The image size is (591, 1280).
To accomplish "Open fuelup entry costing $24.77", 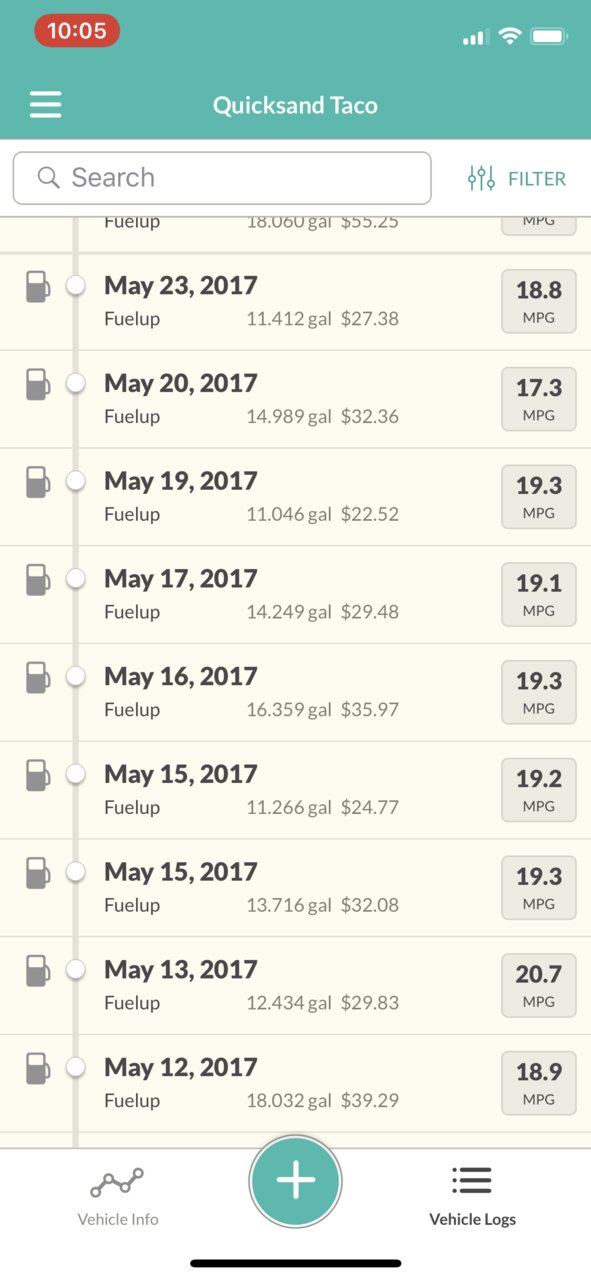I will pyautogui.click(x=295, y=790).
